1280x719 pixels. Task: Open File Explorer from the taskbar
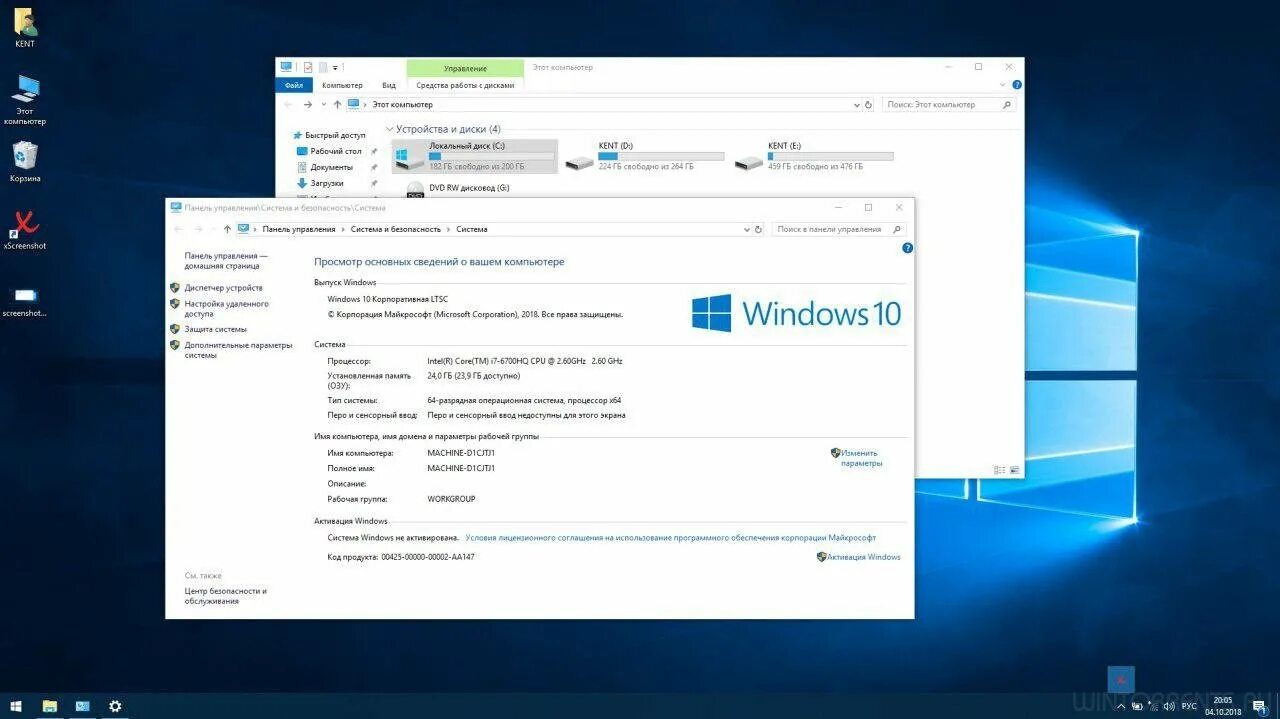[x=50, y=706]
